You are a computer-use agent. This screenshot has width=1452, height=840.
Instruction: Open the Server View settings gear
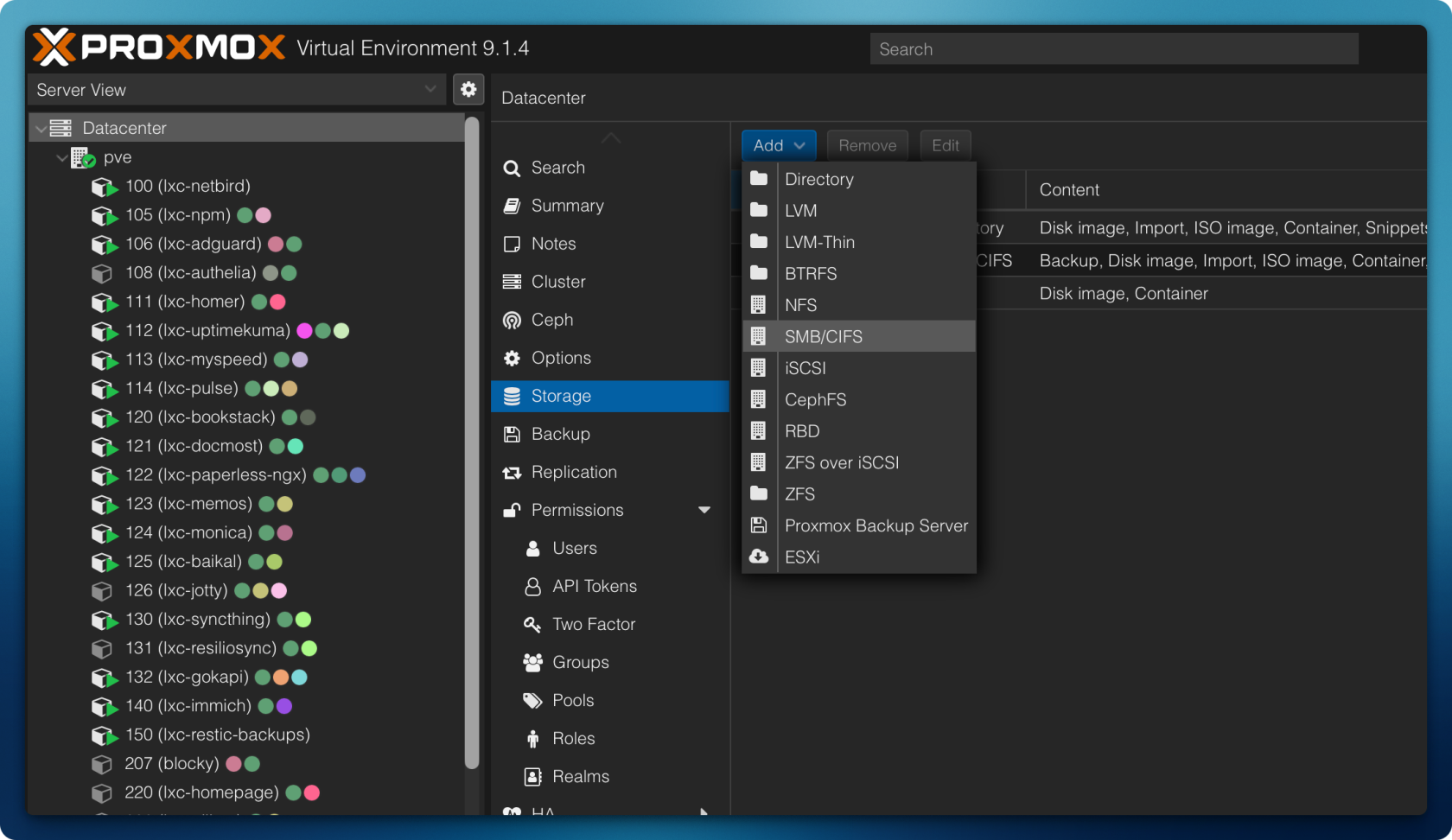point(468,89)
